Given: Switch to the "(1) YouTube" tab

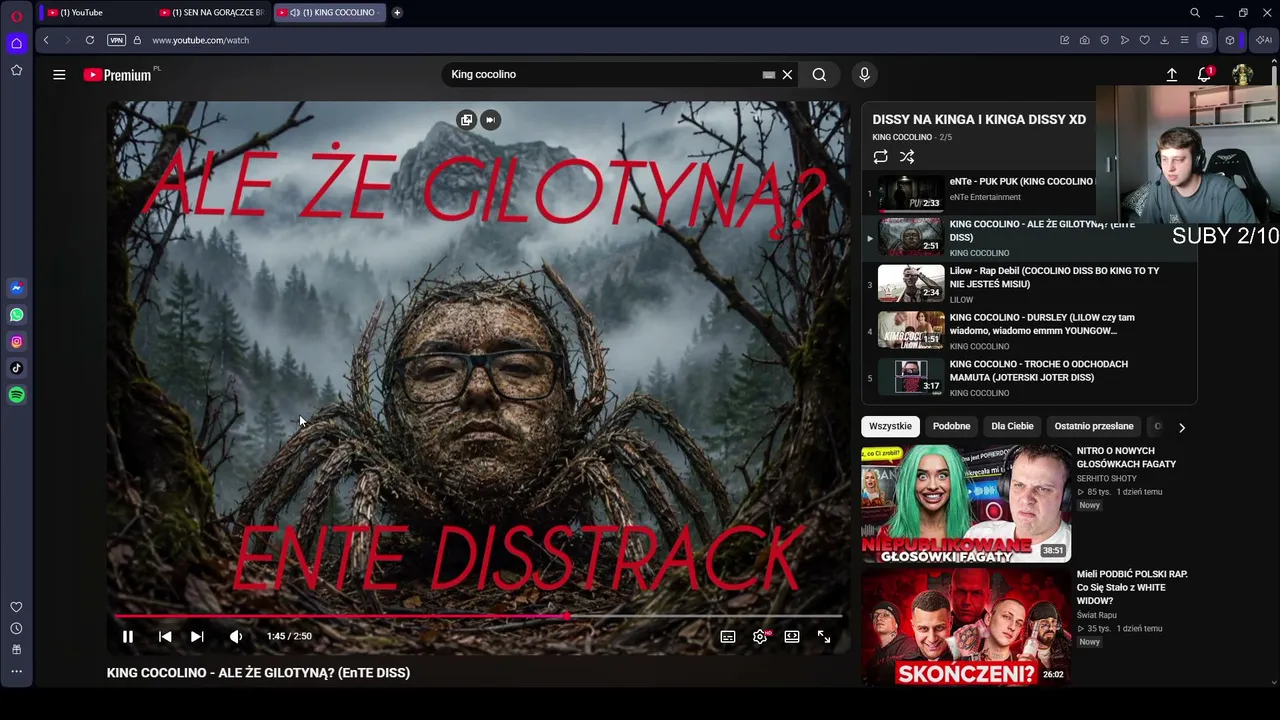Looking at the screenshot, I should coord(95,12).
